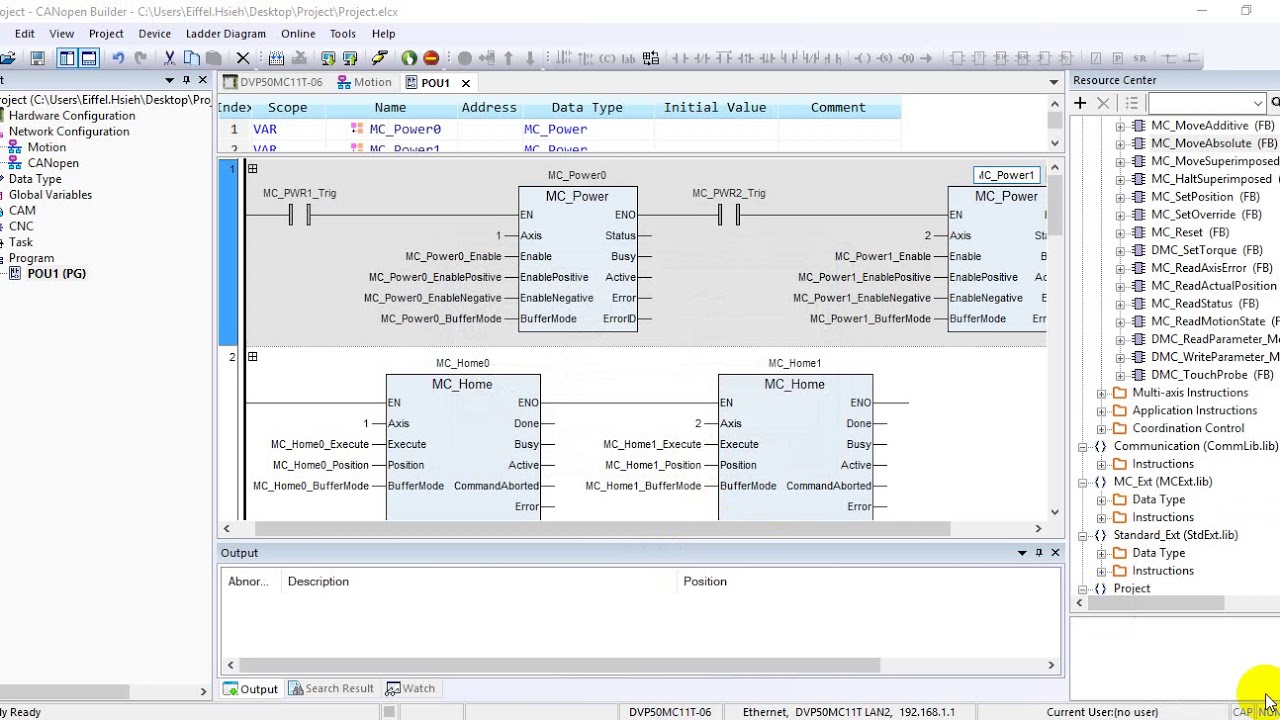Click the Output panel horizontal scrollbar
Viewport: 1280px width, 720px height.
[559, 665]
